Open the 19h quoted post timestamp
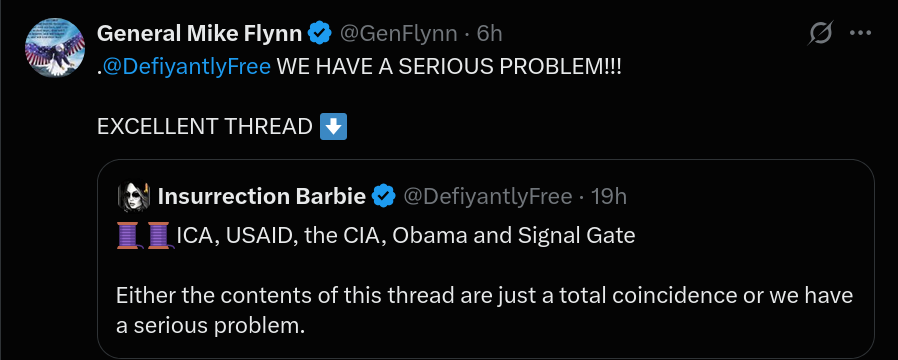Screen dimensions: 898x360 coord(609,196)
